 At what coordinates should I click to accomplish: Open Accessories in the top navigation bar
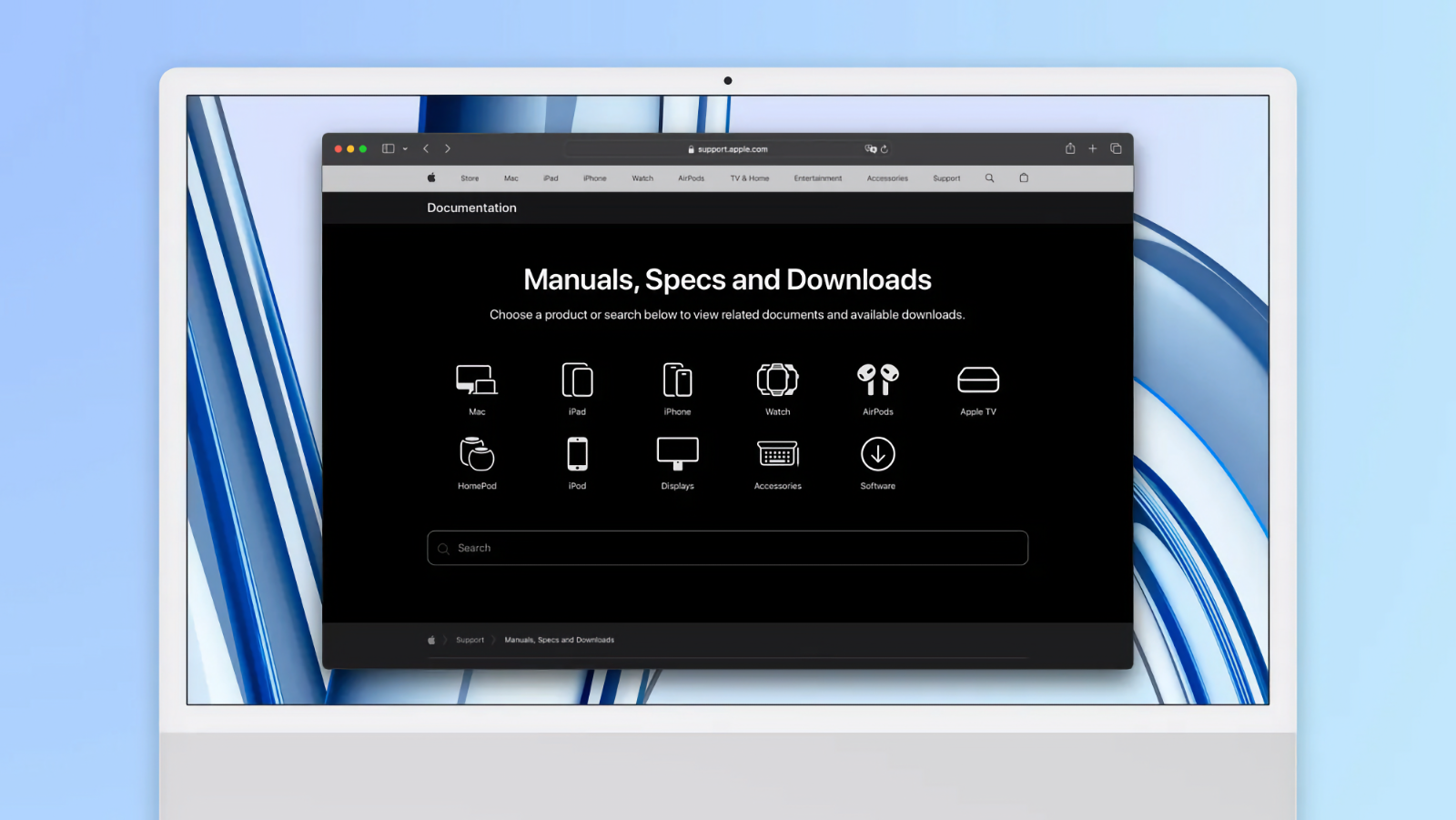coord(887,178)
